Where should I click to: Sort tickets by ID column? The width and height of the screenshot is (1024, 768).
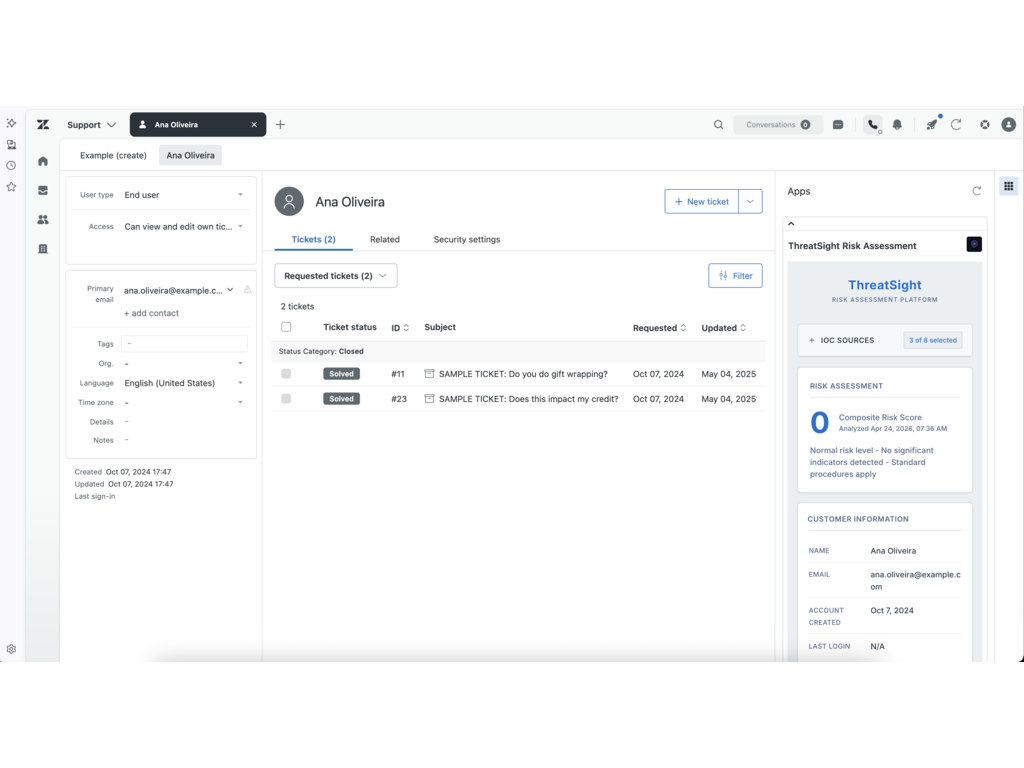400,328
